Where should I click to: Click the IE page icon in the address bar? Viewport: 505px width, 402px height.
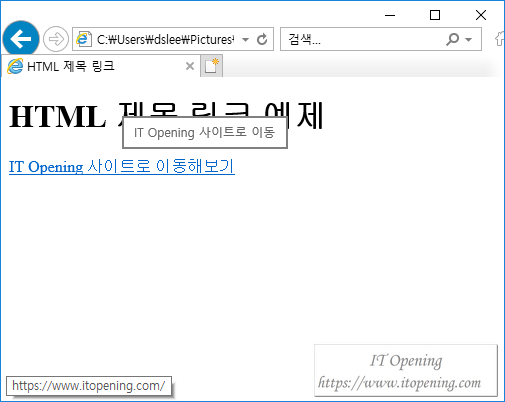[x=84, y=39]
